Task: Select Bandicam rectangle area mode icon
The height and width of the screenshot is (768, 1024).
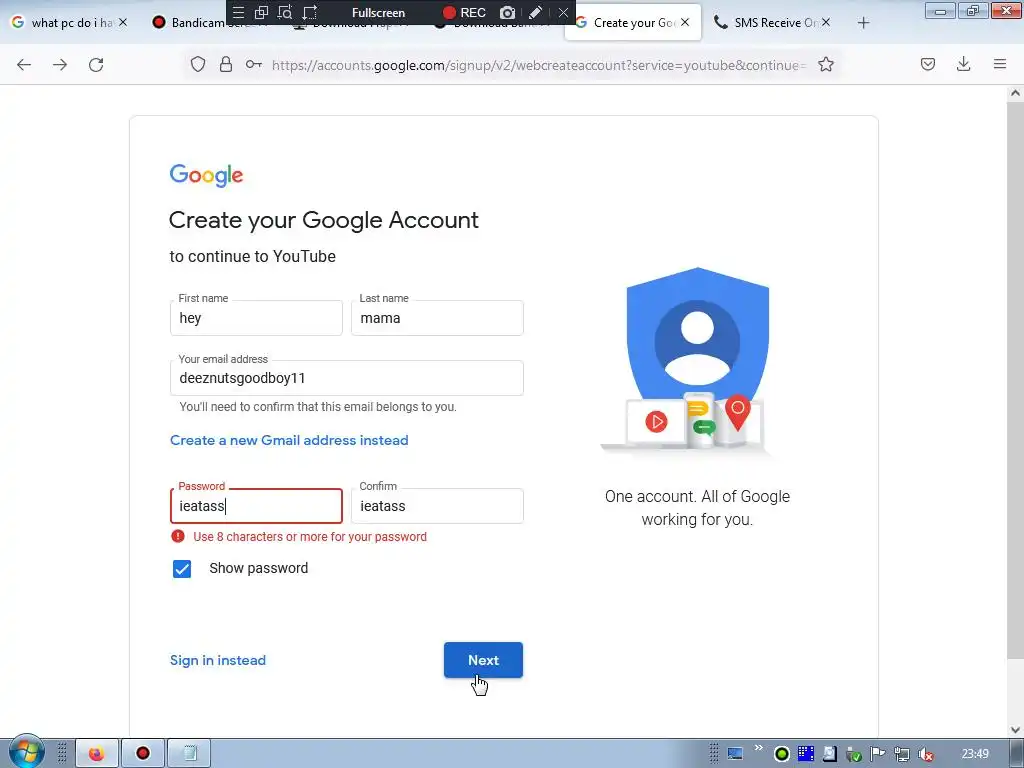Action: tap(310, 12)
